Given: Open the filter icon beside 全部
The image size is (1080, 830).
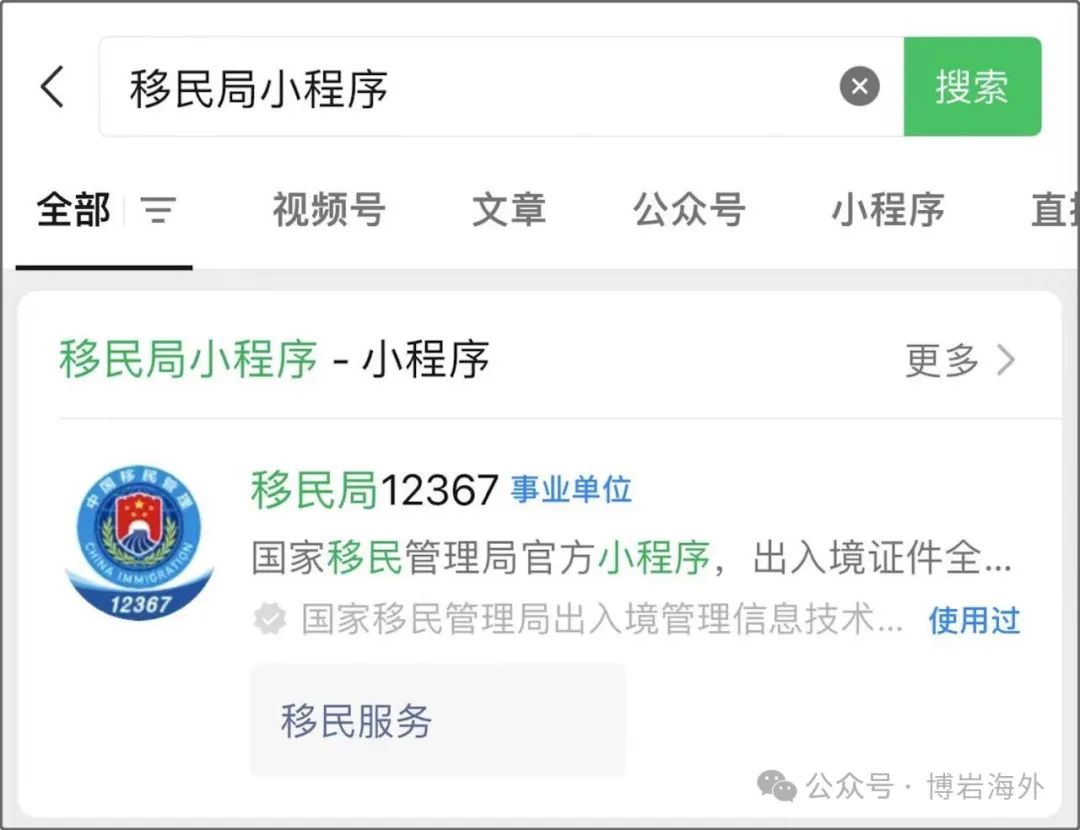Looking at the screenshot, I should pyautogui.click(x=158, y=210).
